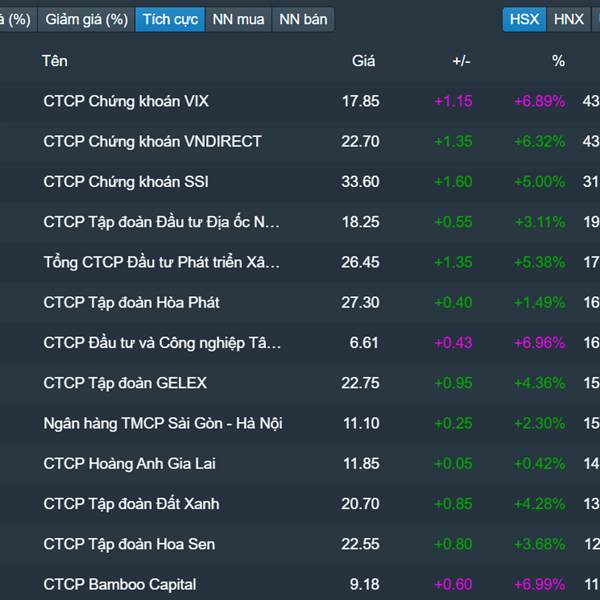Open CTCP Tập đoàn Đầu tư Địa ốc row

pyautogui.click(x=161, y=222)
